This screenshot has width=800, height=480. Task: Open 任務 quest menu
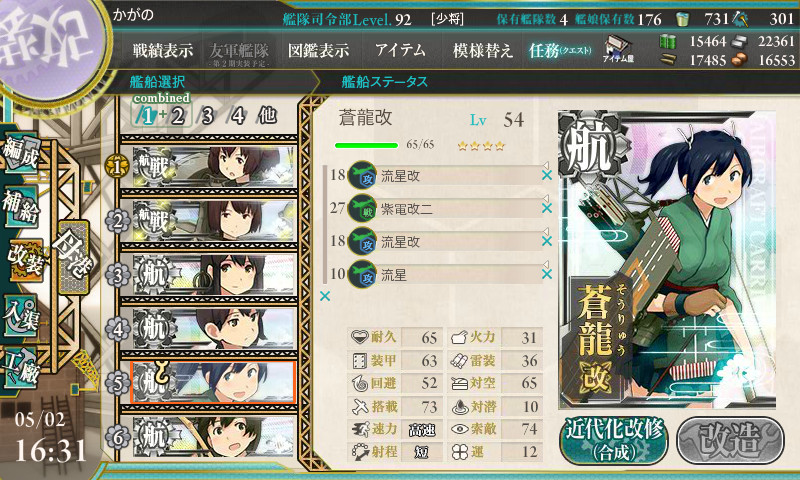(x=560, y=50)
